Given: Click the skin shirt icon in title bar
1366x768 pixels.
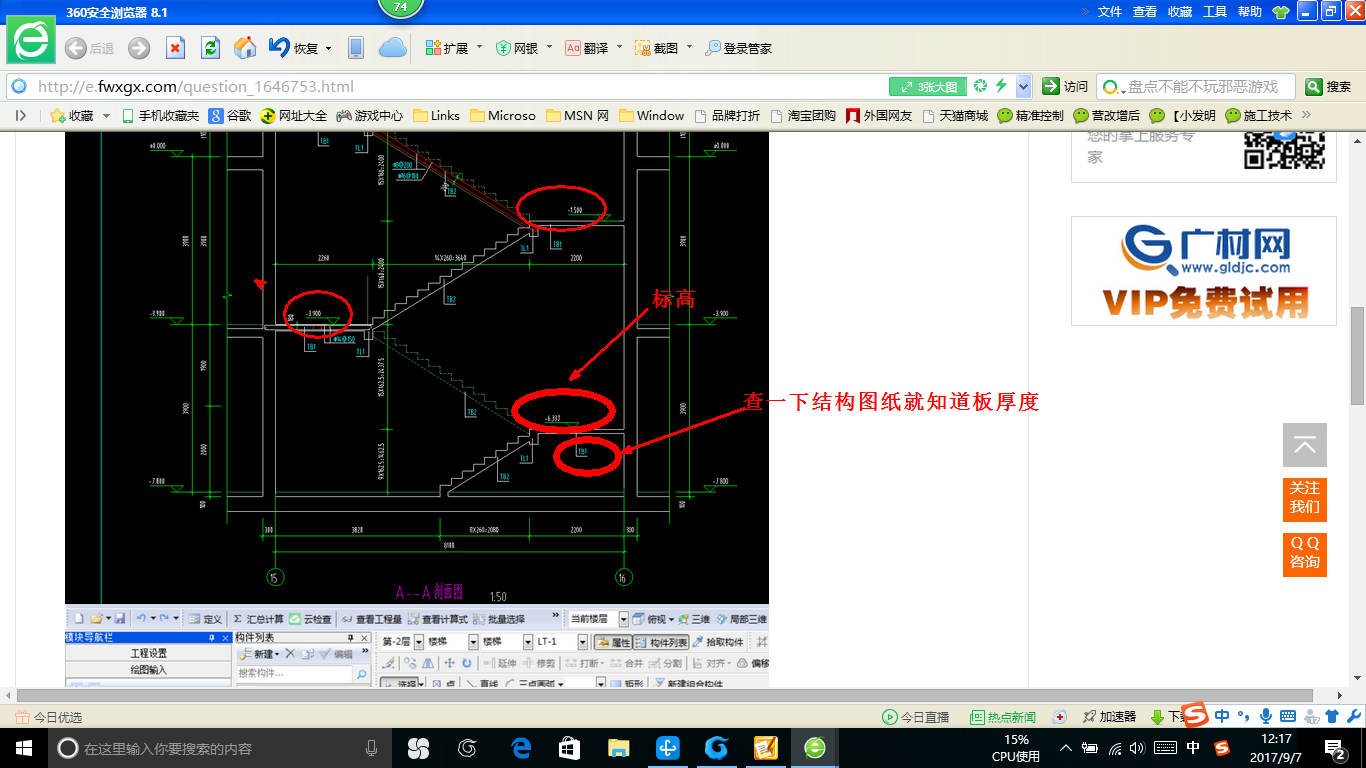Looking at the screenshot, I should [1280, 12].
